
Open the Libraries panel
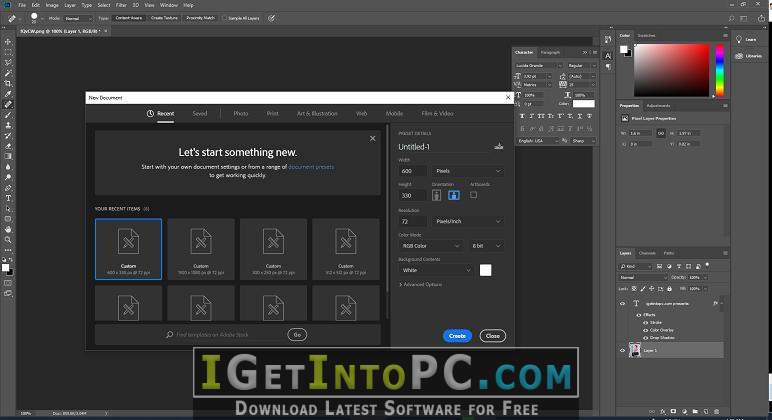748,56
